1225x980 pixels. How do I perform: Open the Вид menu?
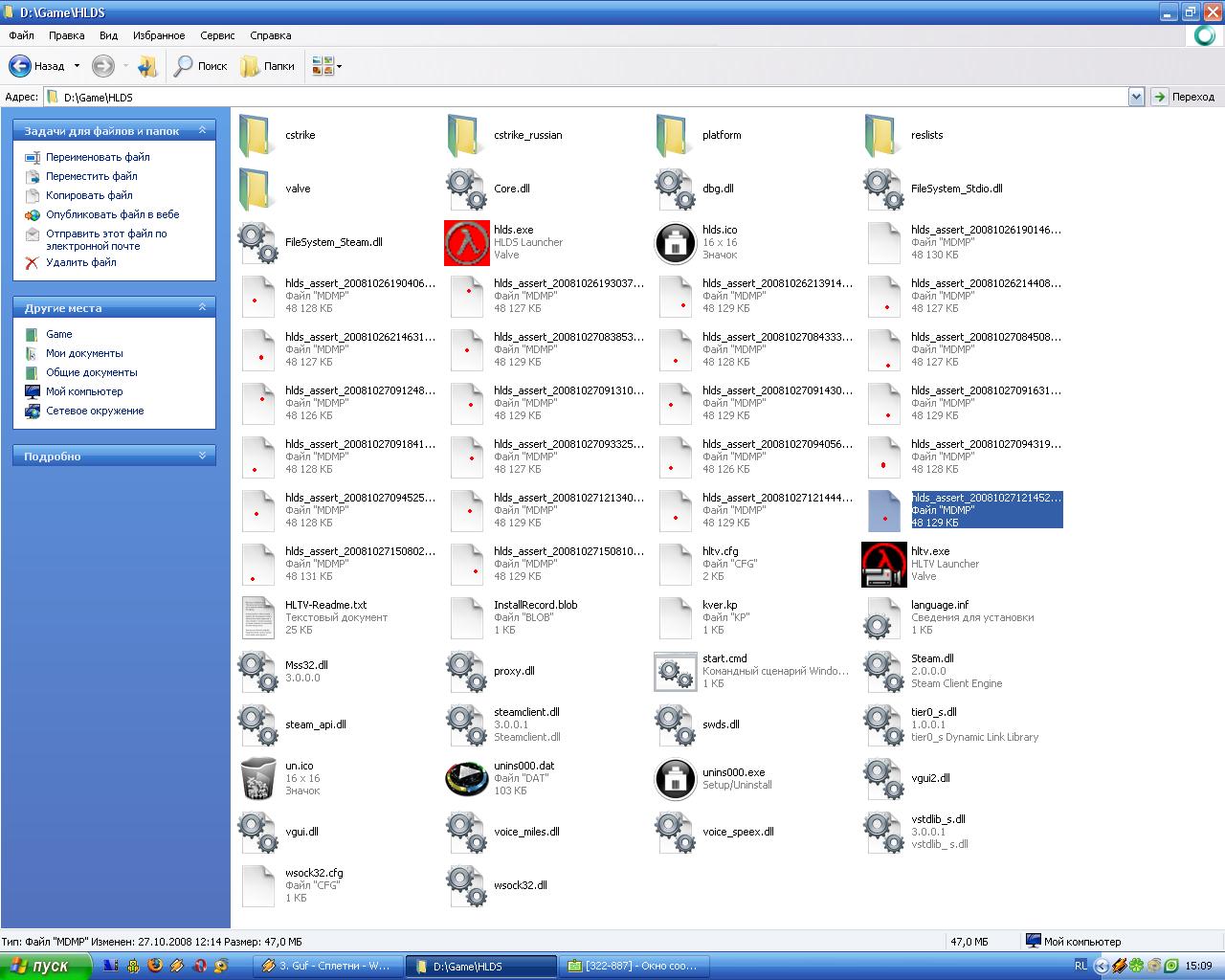pos(109,35)
